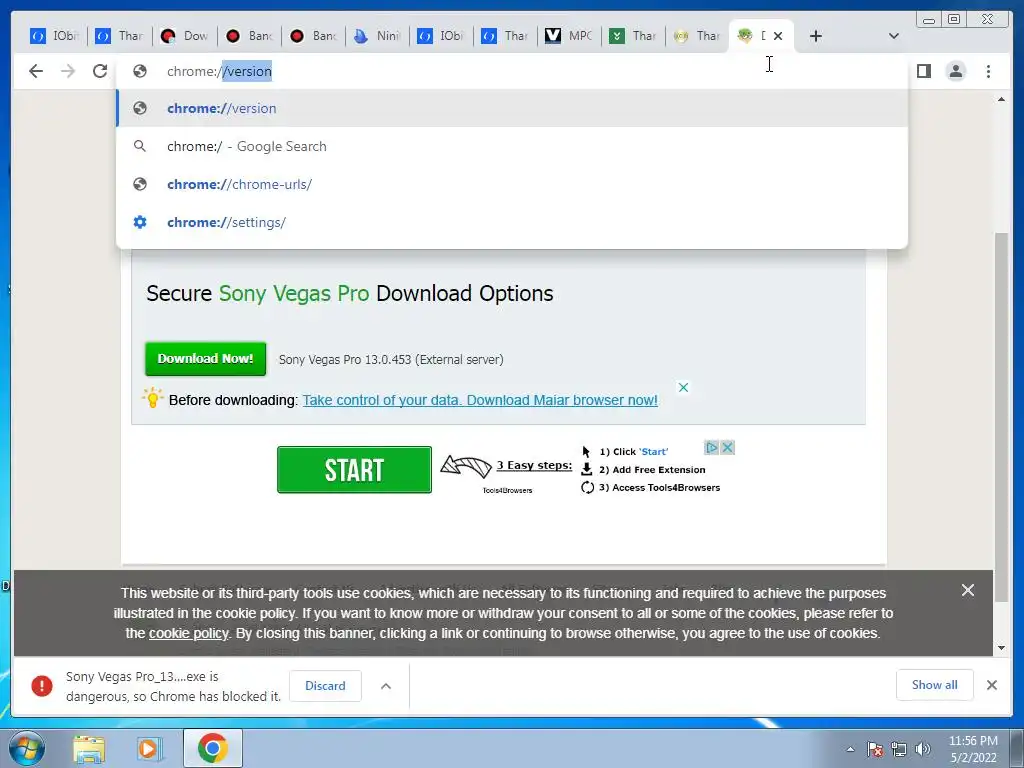The height and width of the screenshot is (768, 1024).
Task: Click the Chrome taskbar icon
Action: 212,748
